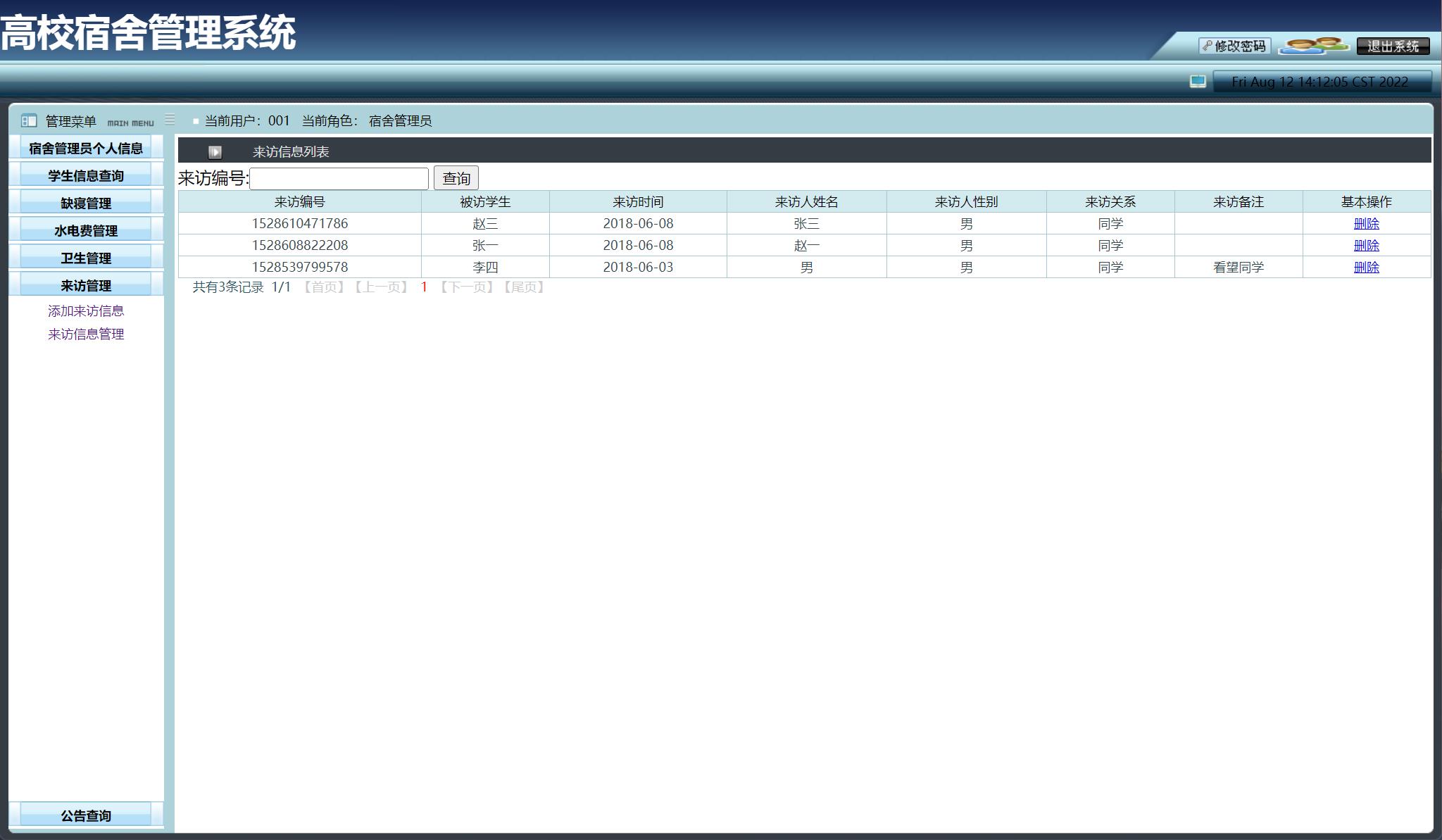Expand the 宿舍管理员个人信息 menu
1442x840 pixels.
(x=86, y=149)
